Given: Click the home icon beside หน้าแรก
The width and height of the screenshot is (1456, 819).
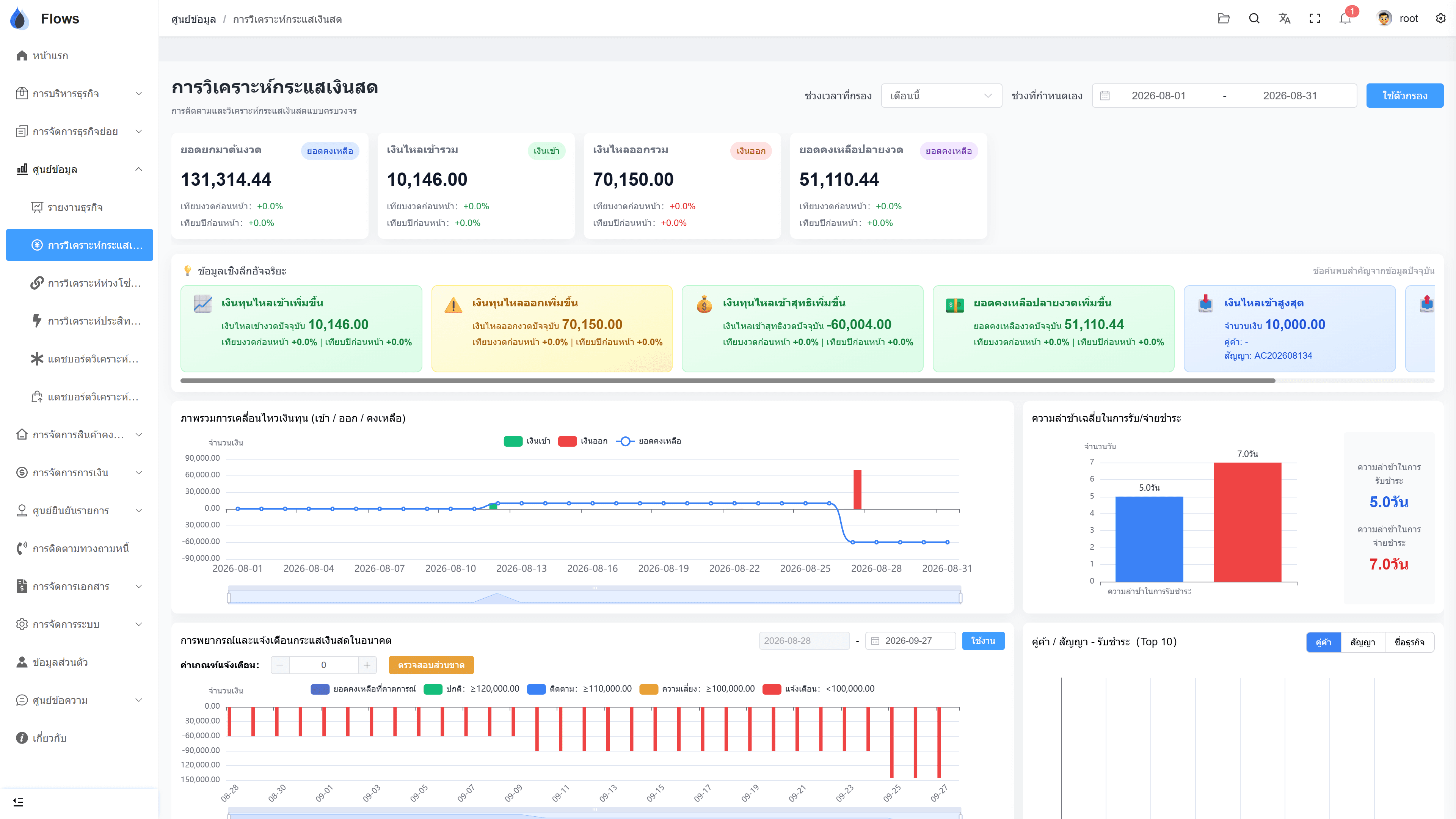Looking at the screenshot, I should [22, 55].
